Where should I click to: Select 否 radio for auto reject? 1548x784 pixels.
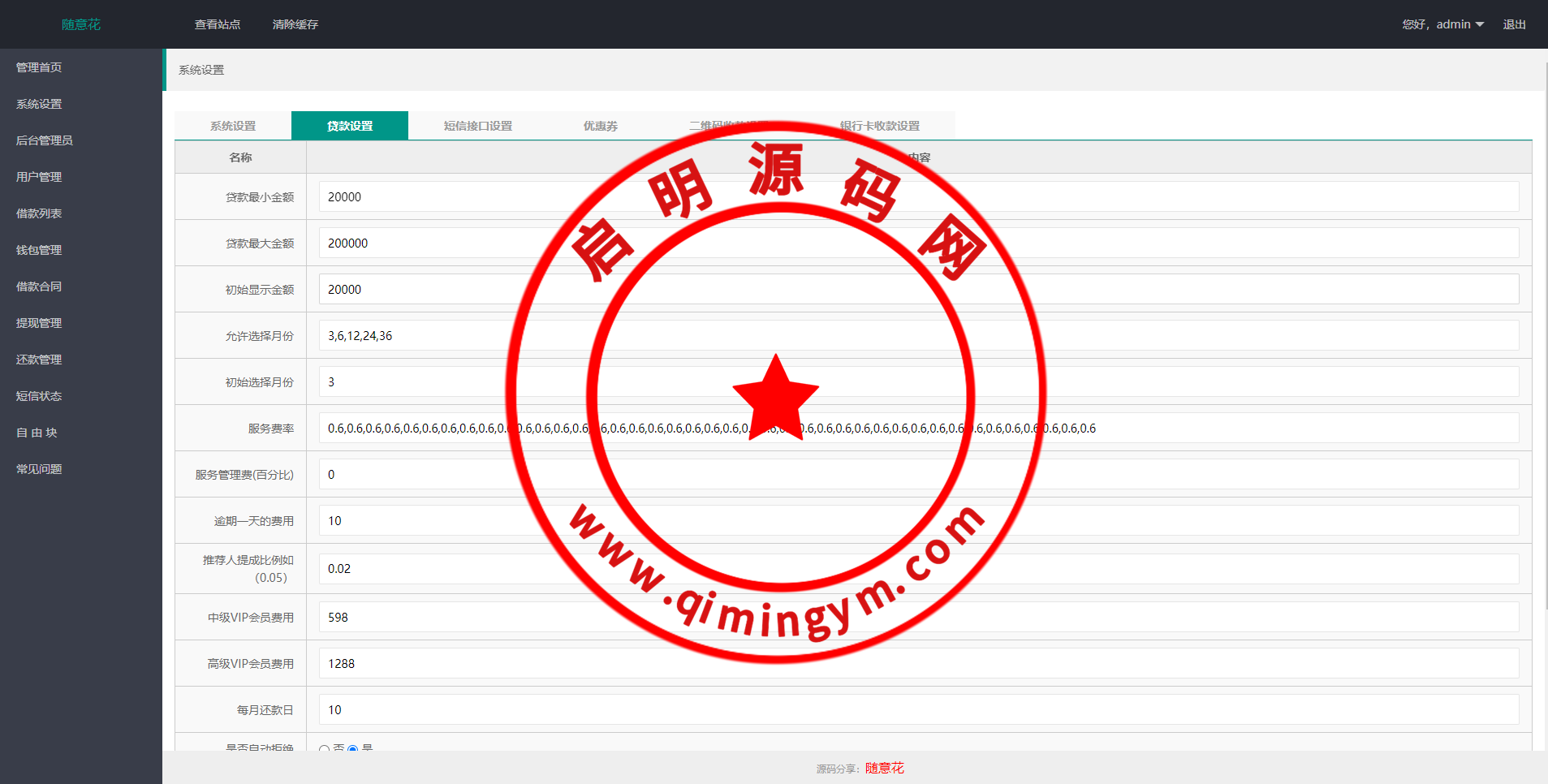point(325,748)
